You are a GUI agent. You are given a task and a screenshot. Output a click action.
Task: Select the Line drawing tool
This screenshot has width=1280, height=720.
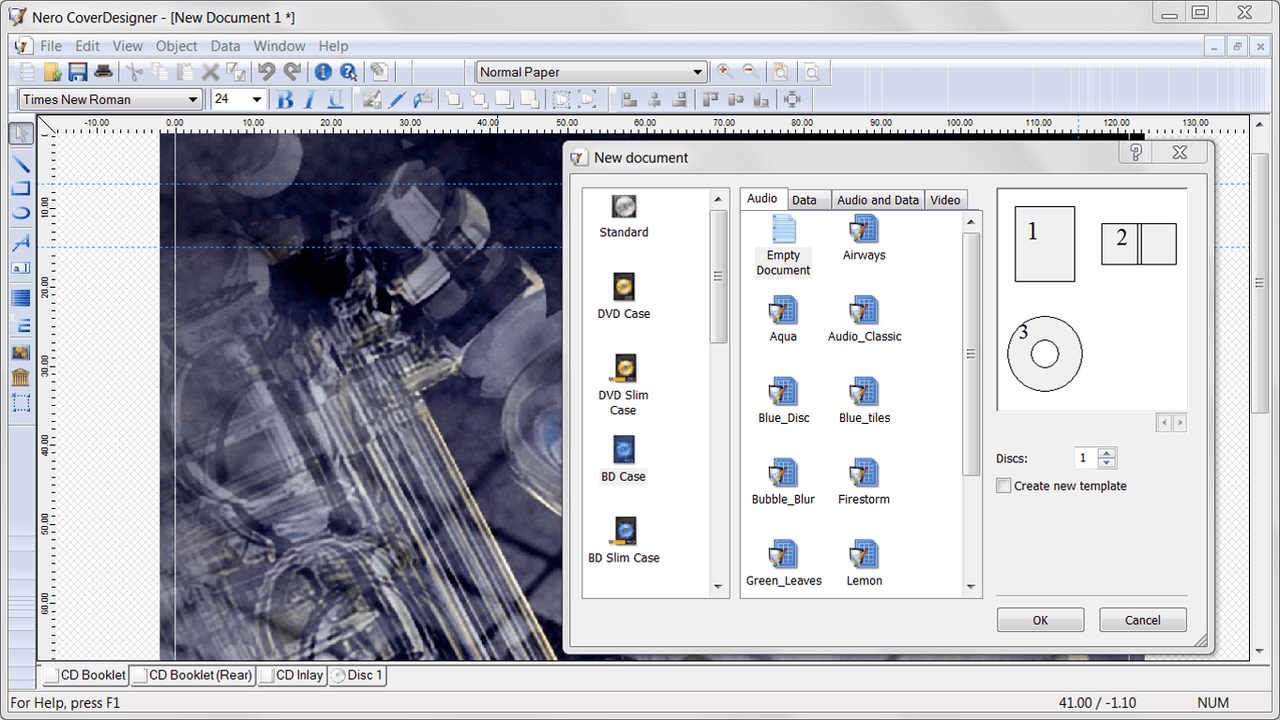(x=21, y=163)
